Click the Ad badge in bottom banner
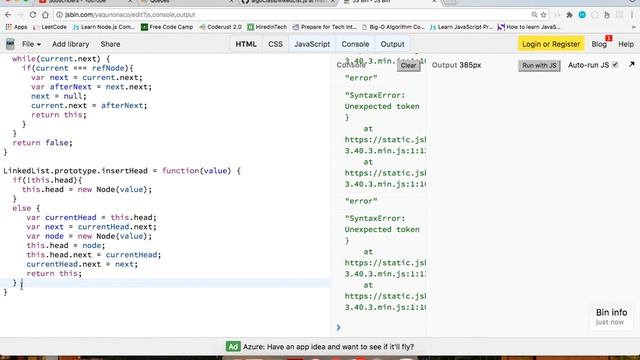The image size is (640, 360). point(233,347)
